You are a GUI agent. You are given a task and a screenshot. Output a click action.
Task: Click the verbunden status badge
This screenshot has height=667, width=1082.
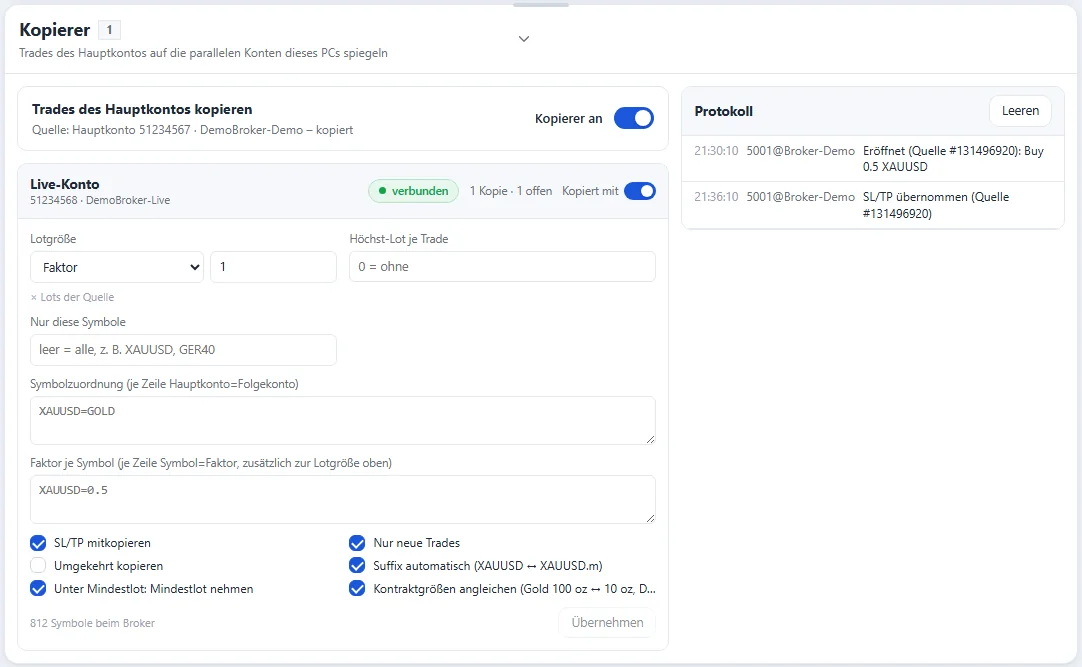(x=413, y=191)
